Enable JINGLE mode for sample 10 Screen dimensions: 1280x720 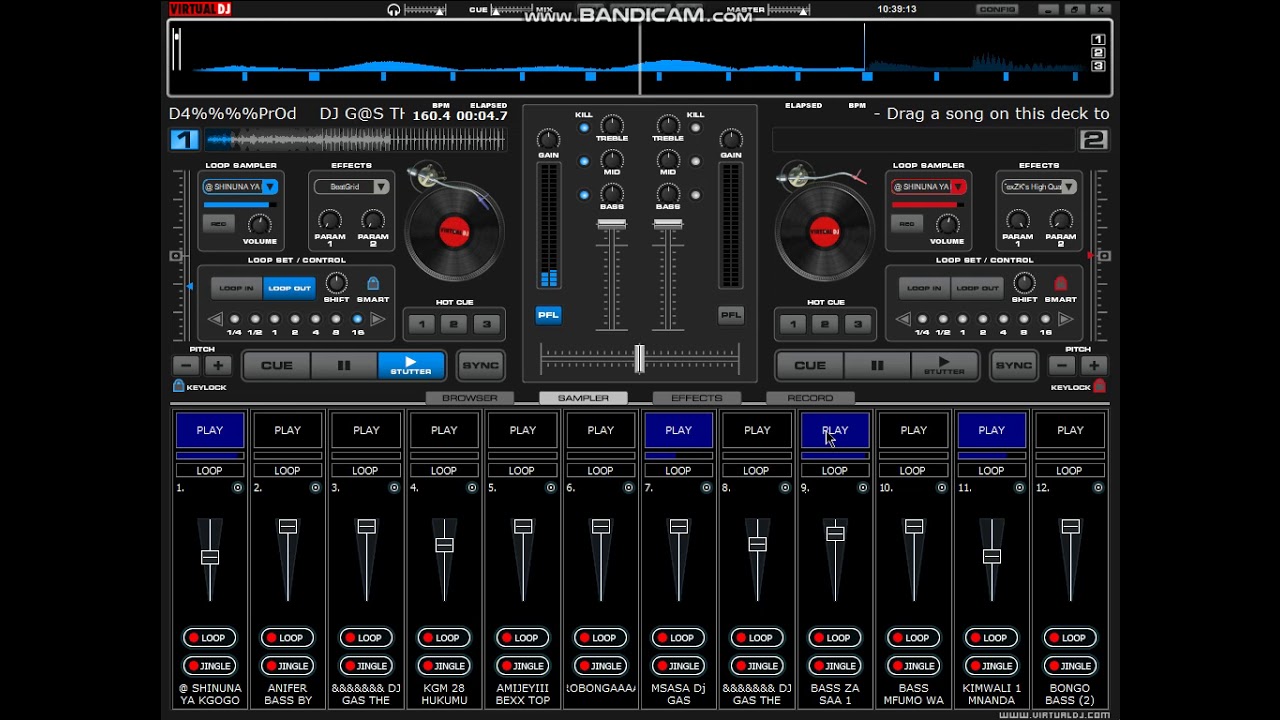pyautogui.click(x=914, y=666)
